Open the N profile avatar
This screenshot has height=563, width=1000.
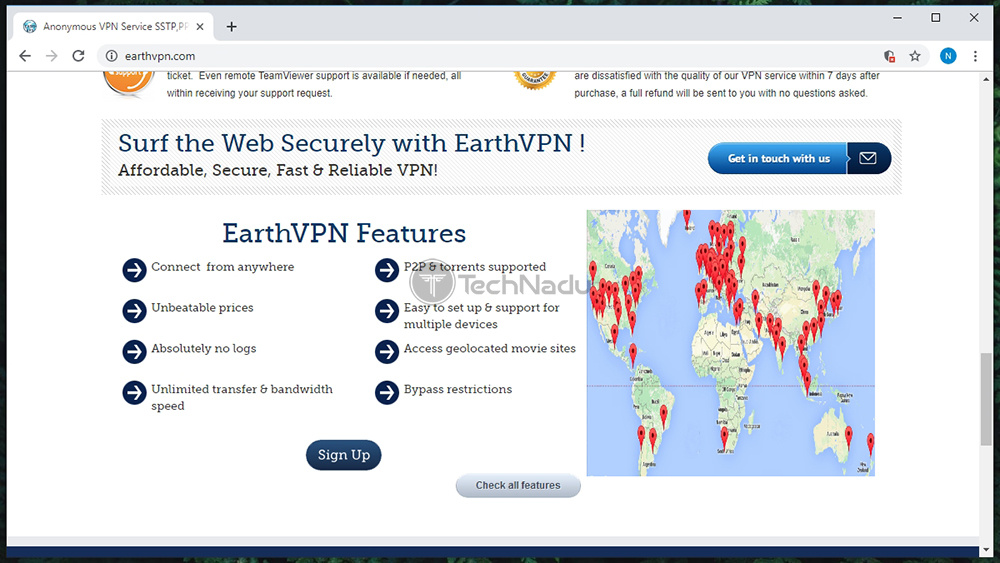[948, 56]
